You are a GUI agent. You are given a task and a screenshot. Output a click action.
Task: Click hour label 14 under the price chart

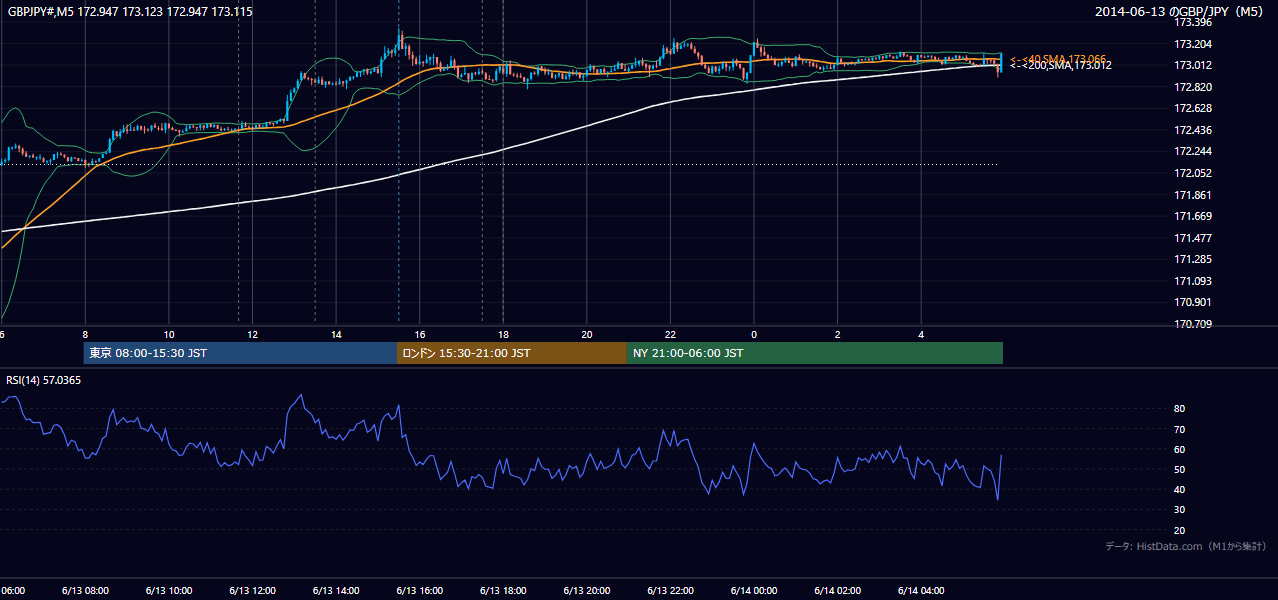click(x=336, y=334)
